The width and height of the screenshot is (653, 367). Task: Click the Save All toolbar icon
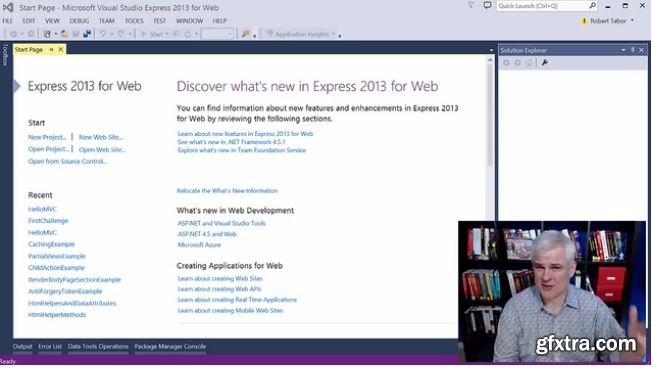(x=87, y=34)
